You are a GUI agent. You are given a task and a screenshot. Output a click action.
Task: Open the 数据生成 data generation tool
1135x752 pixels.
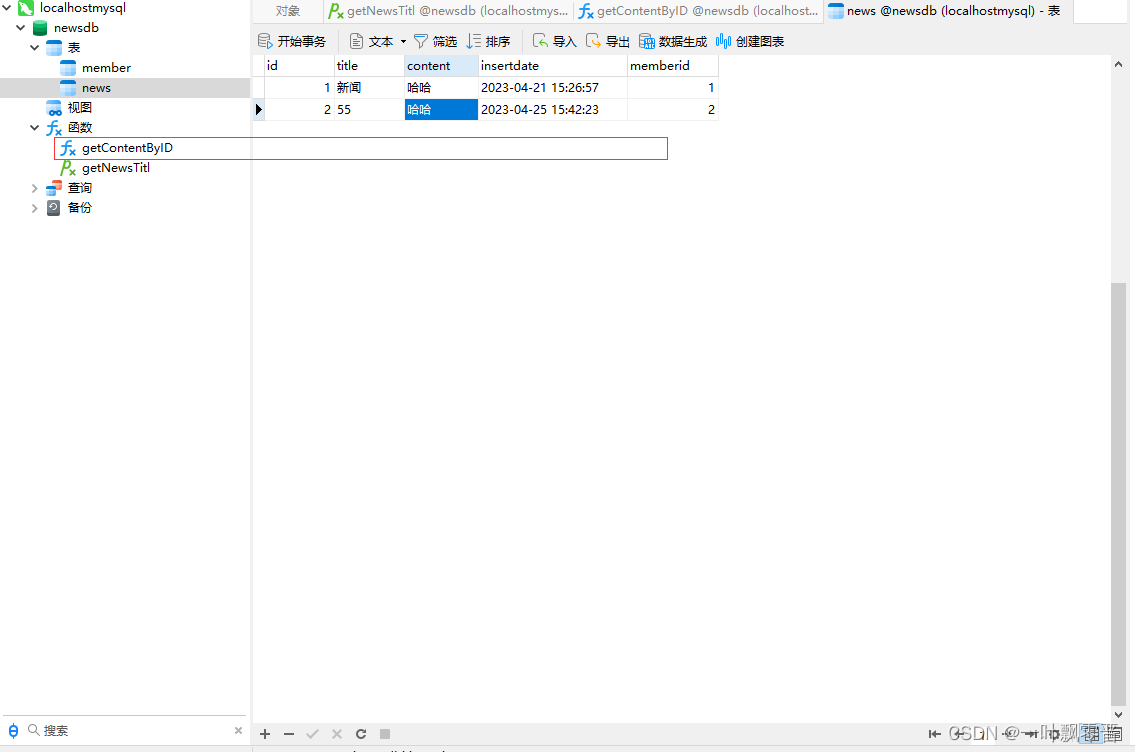[672, 41]
